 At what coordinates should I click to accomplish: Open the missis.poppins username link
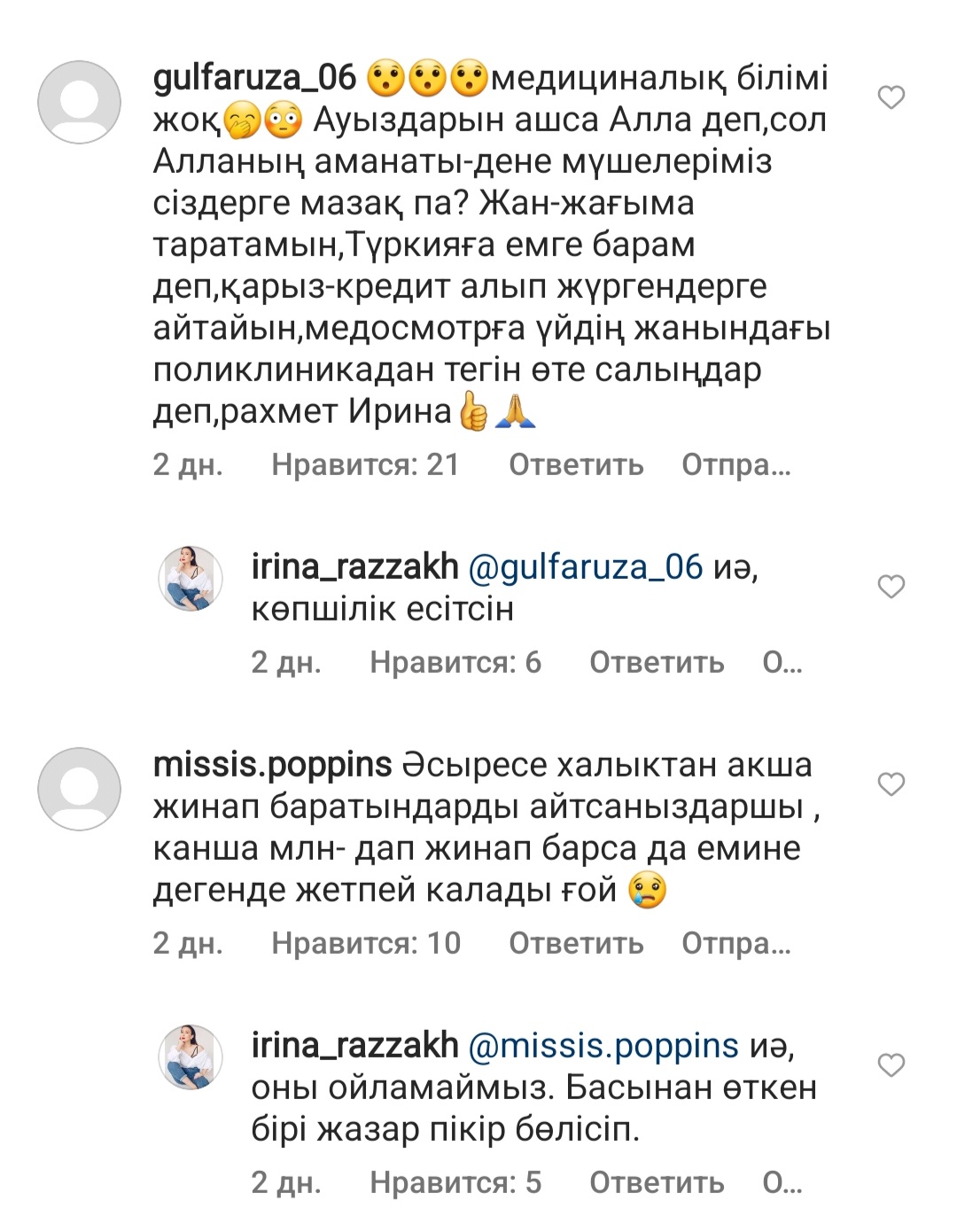pos(272,765)
